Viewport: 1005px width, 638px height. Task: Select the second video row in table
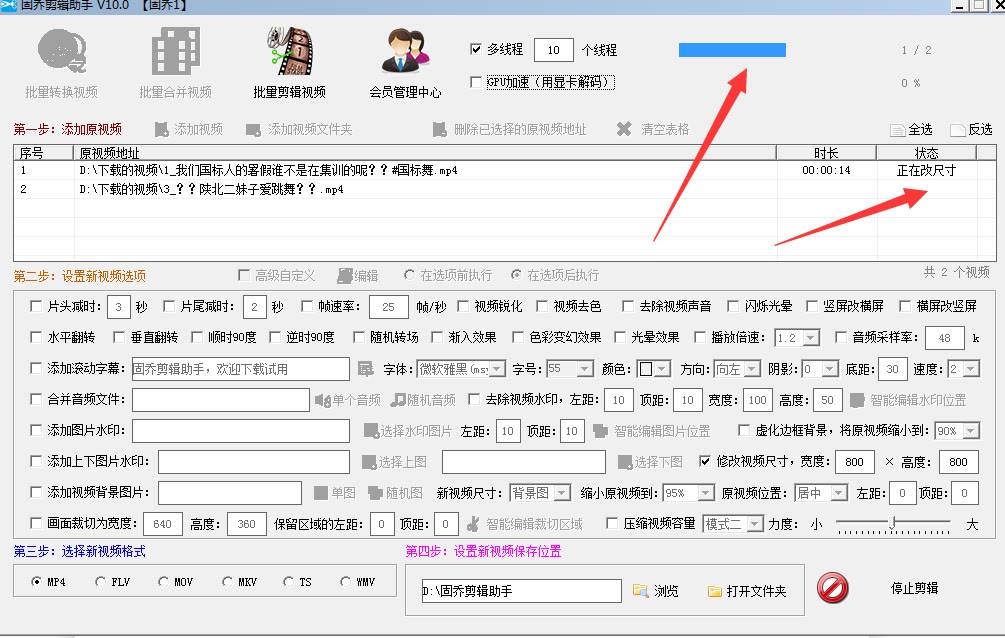(504, 189)
